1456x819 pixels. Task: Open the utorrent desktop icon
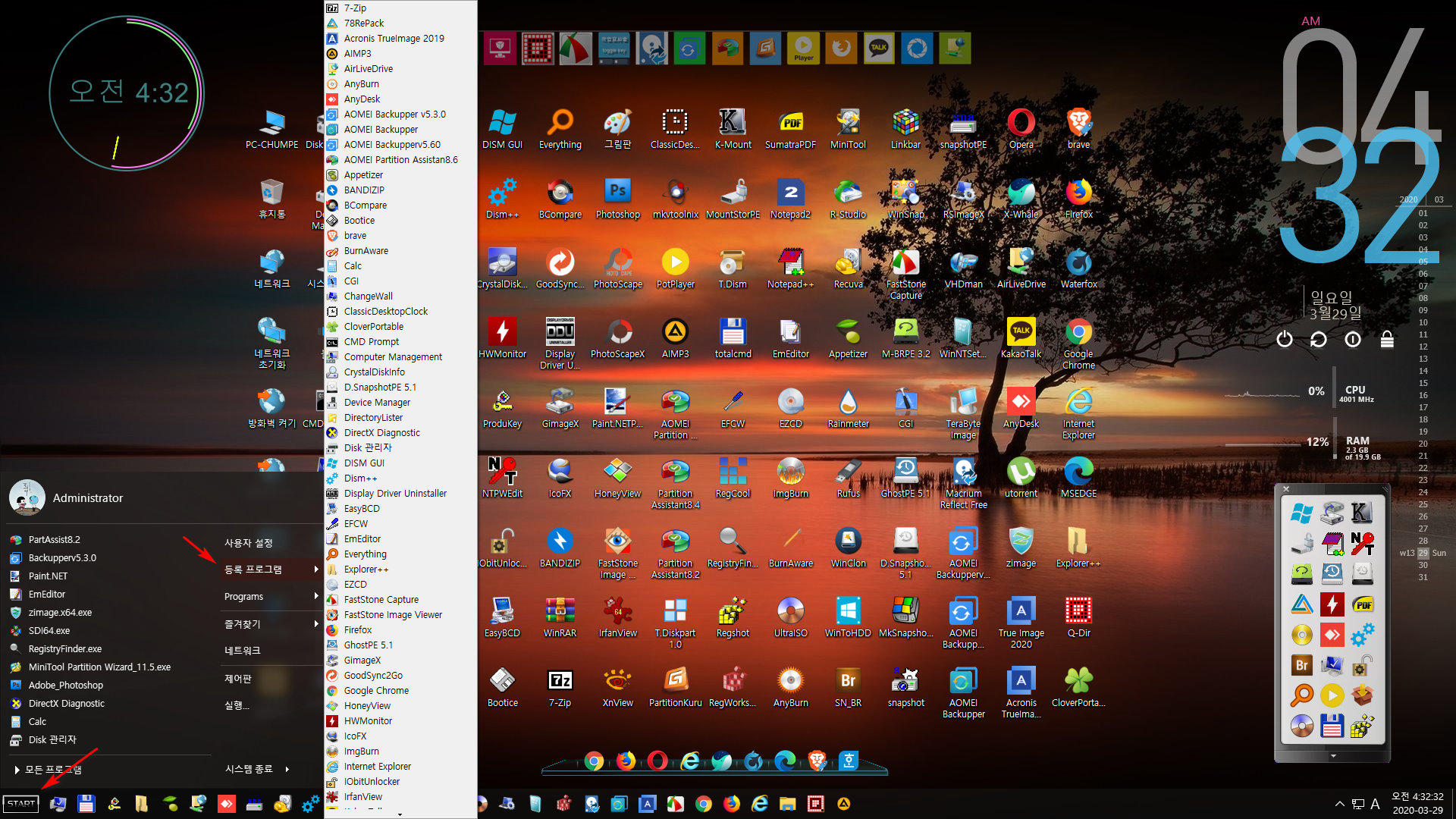pos(1021,477)
